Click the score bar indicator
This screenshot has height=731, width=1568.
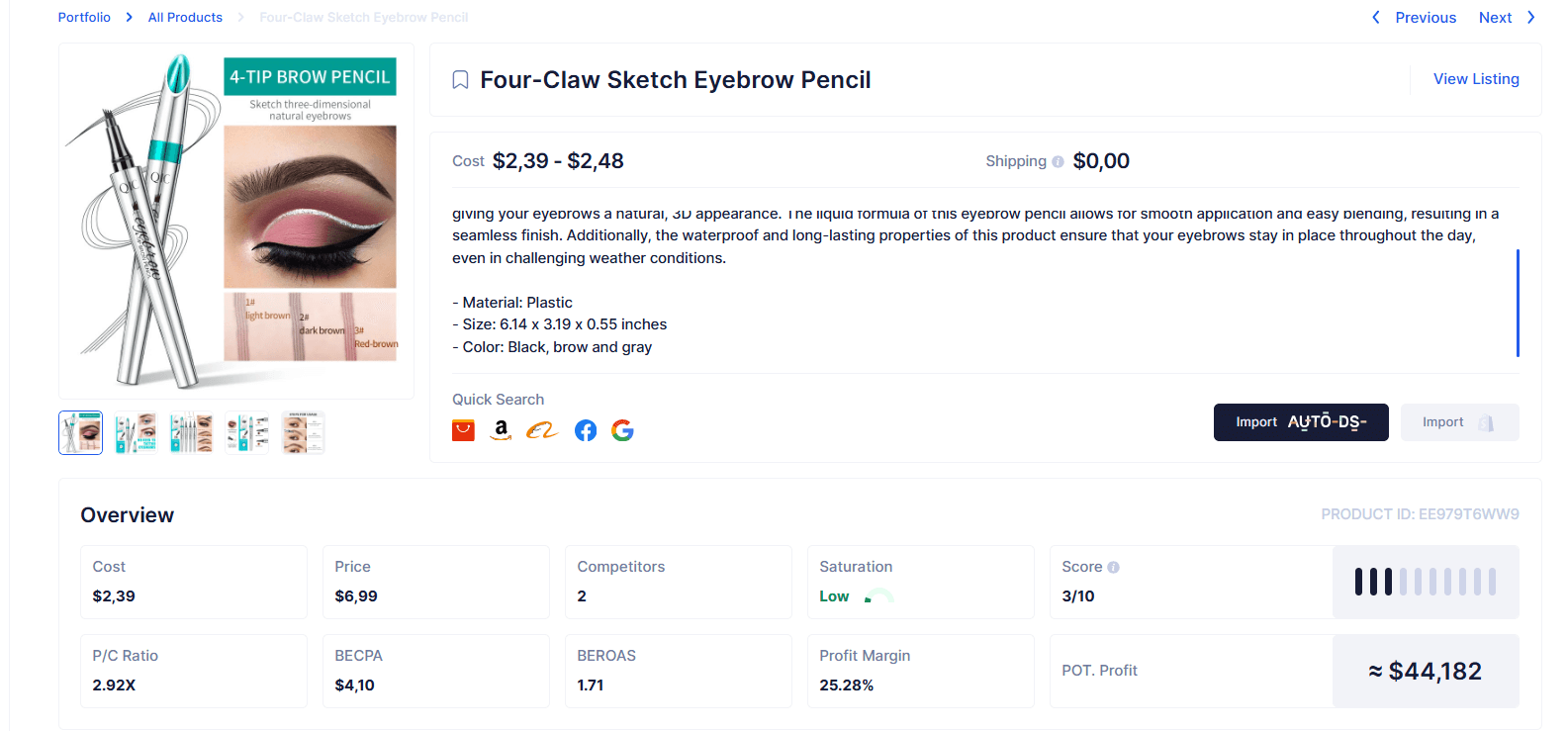click(x=1426, y=582)
